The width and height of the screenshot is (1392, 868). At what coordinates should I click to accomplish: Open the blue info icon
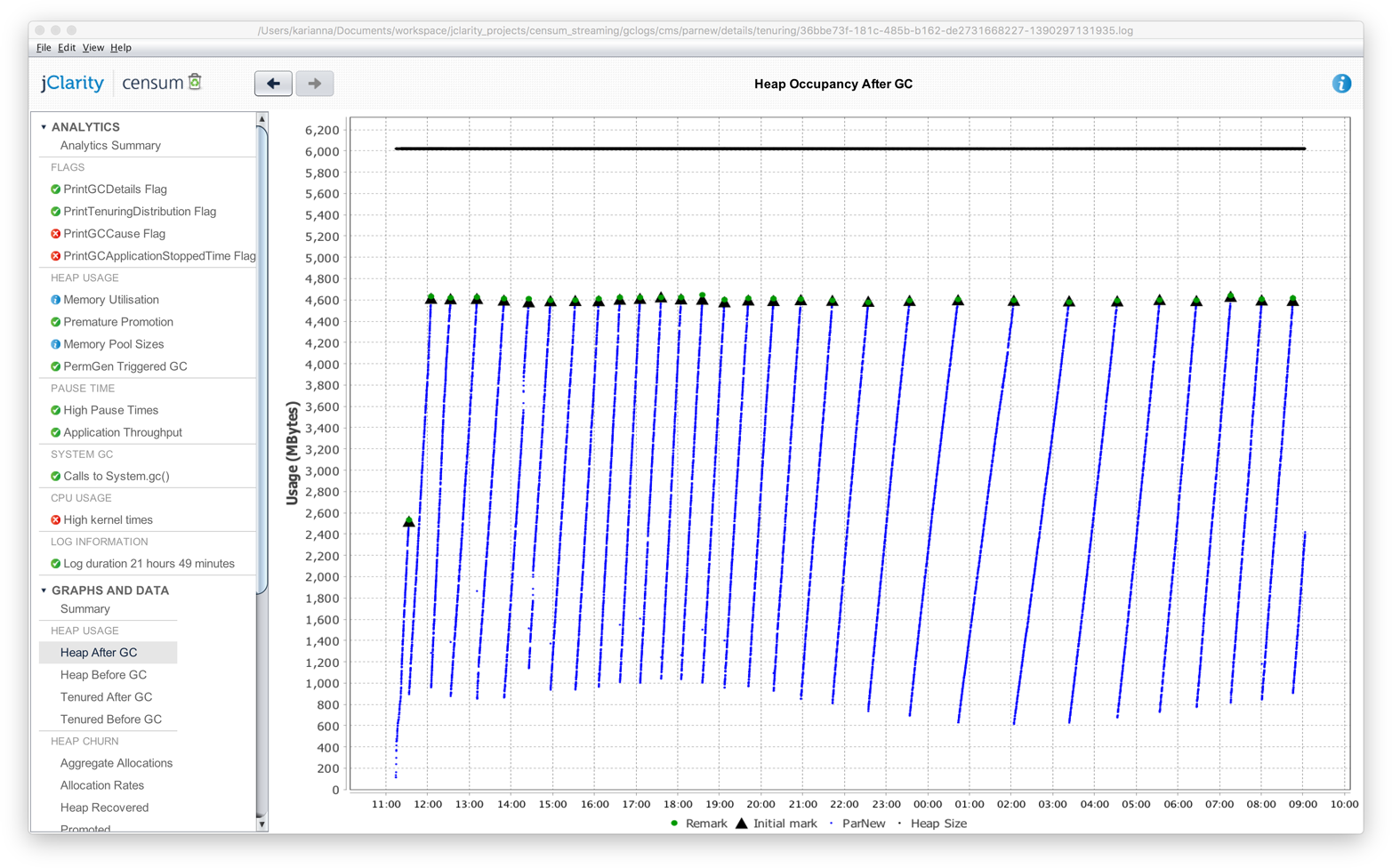click(x=1341, y=84)
